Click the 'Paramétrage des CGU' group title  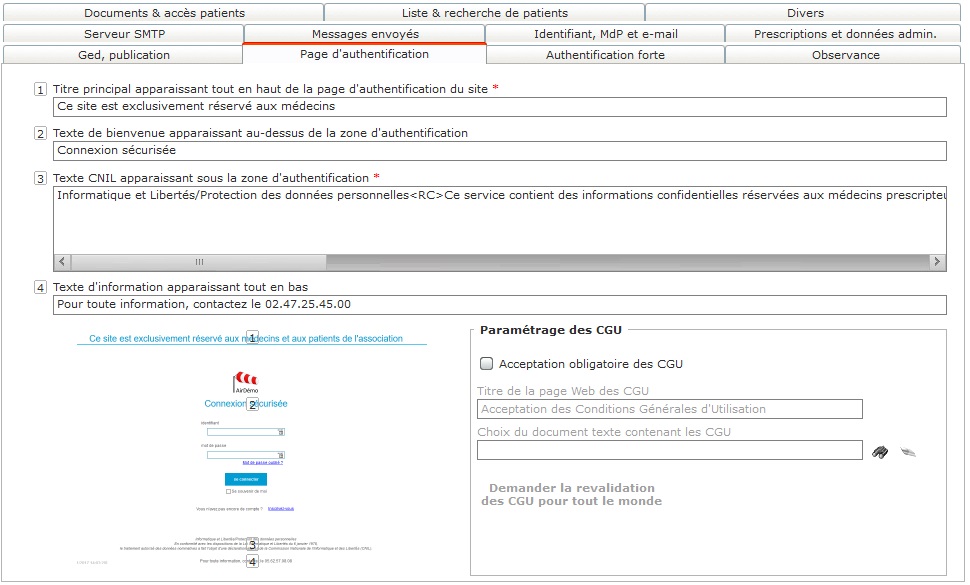(x=551, y=330)
